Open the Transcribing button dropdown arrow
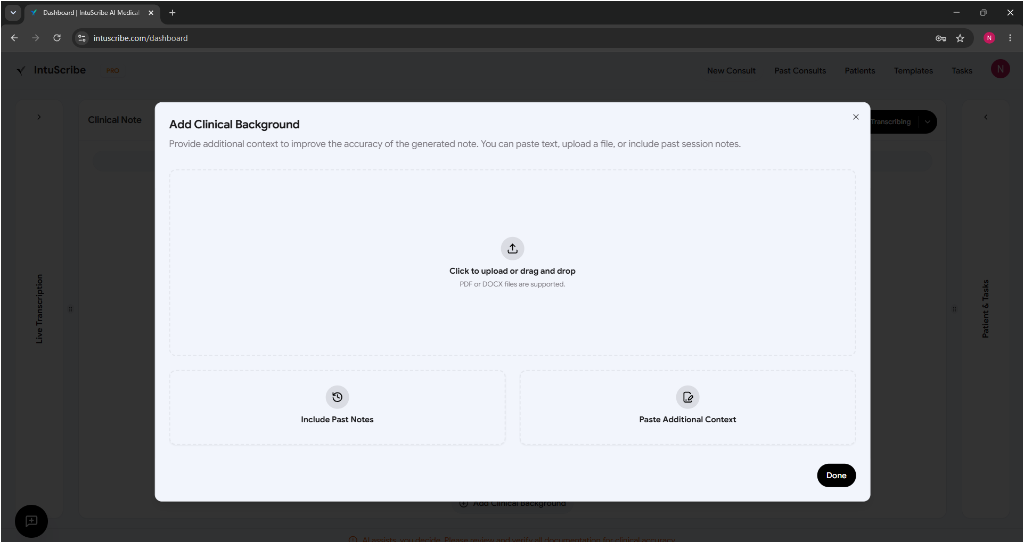Image resolution: width=1024 pixels, height=543 pixels. [927, 122]
